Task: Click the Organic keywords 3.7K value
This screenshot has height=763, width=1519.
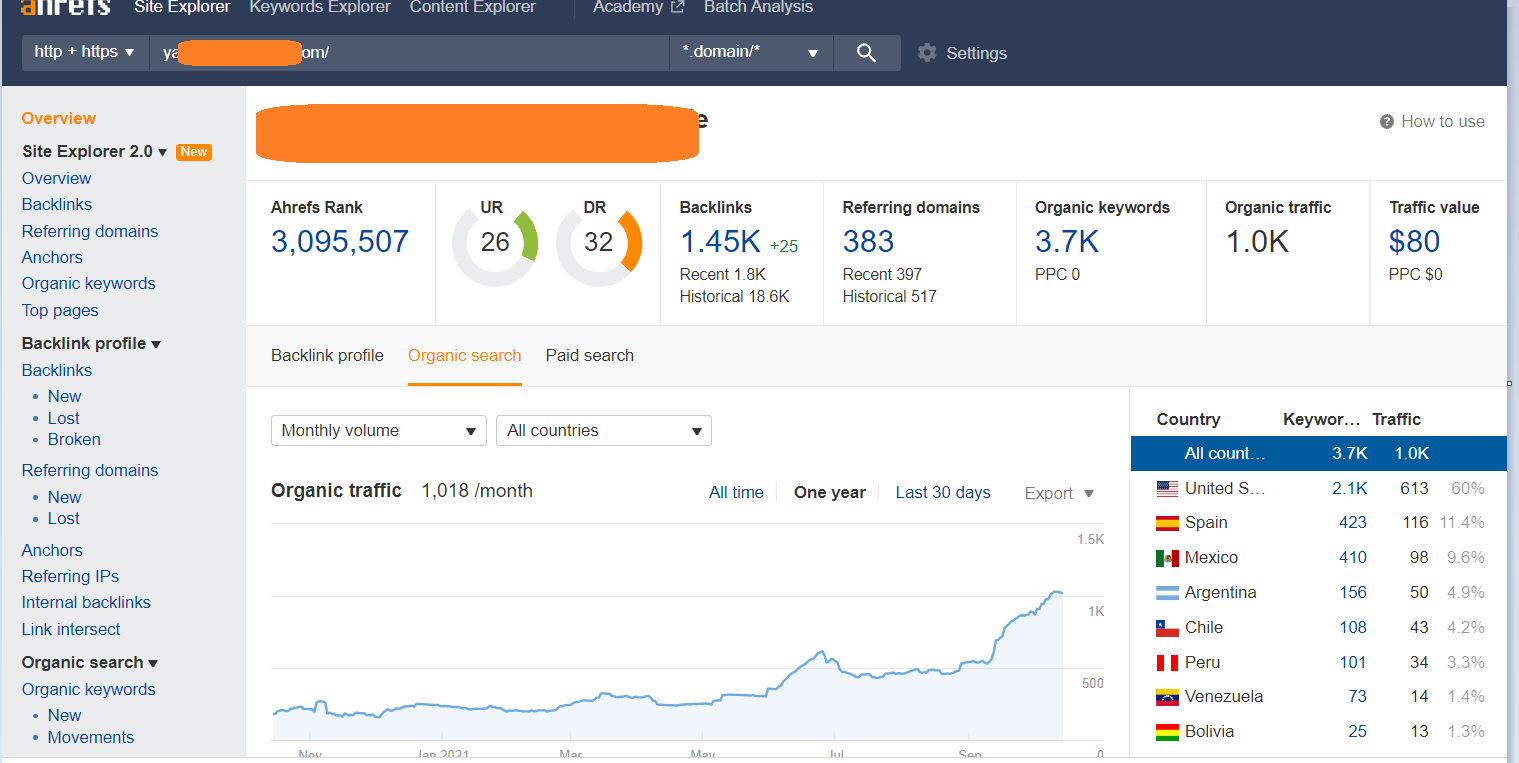Action: click(1067, 242)
